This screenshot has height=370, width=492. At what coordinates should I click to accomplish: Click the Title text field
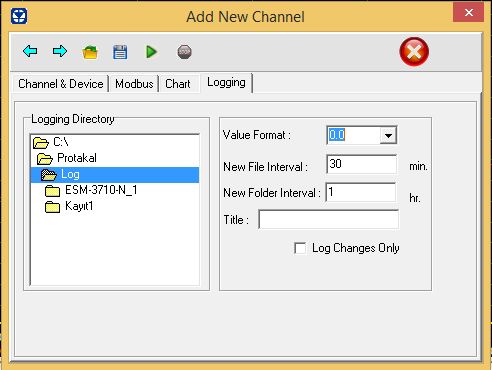[x=329, y=219]
